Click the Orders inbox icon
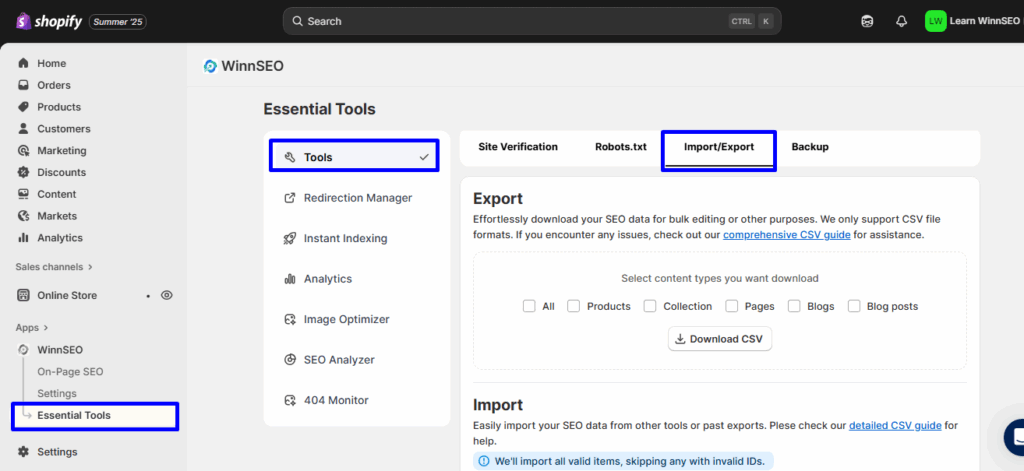Image resolution: width=1024 pixels, height=471 pixels. [24, 85]
